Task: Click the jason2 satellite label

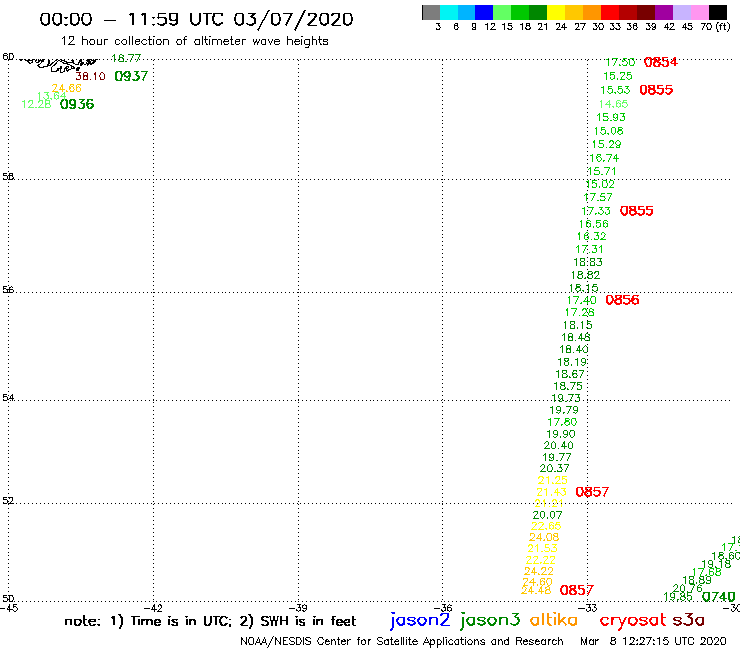Action: coord(420,620)
